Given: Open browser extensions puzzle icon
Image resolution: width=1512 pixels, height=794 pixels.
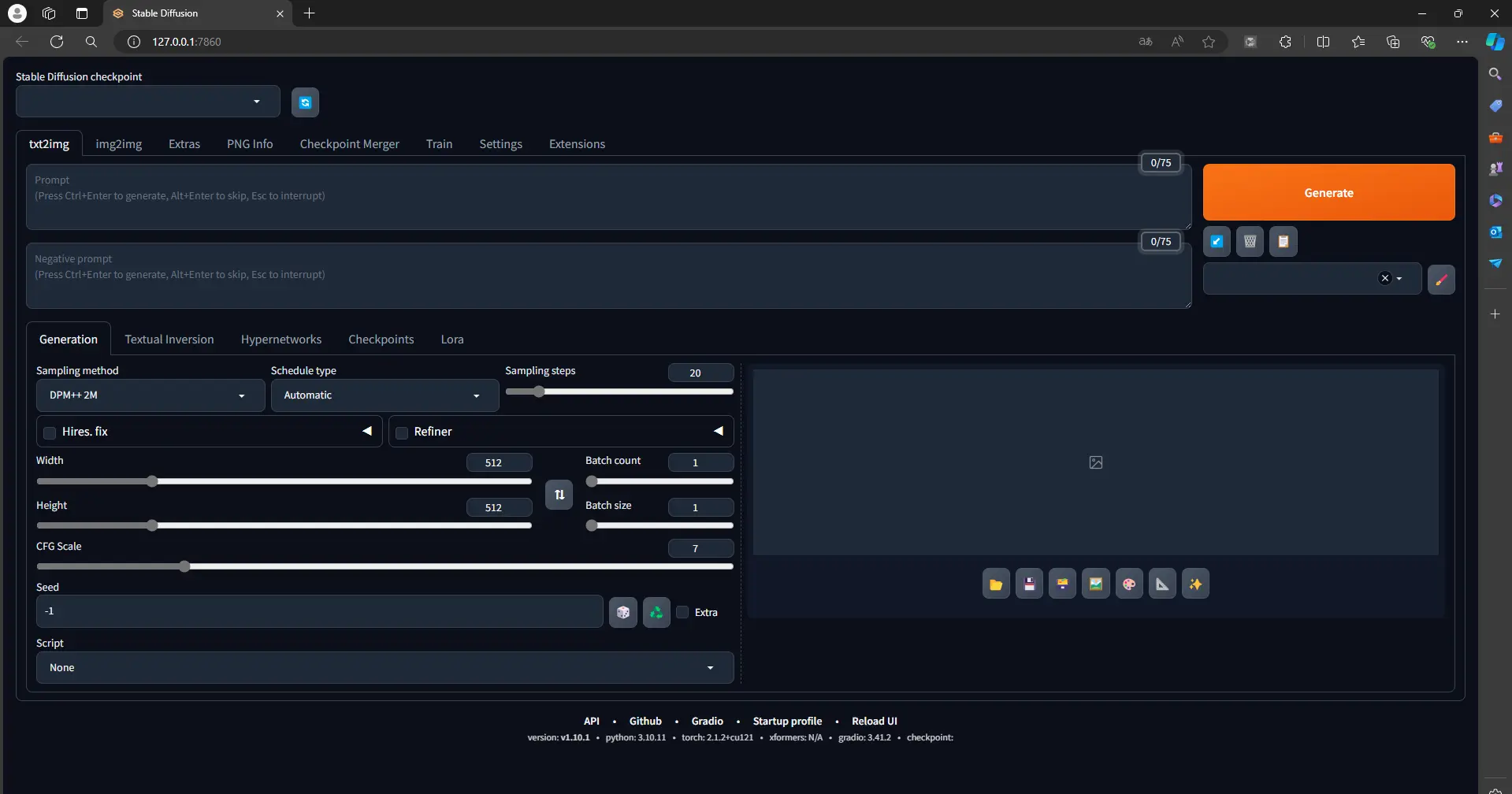Looking at the screenshot, I should (x=1285, y=42).
